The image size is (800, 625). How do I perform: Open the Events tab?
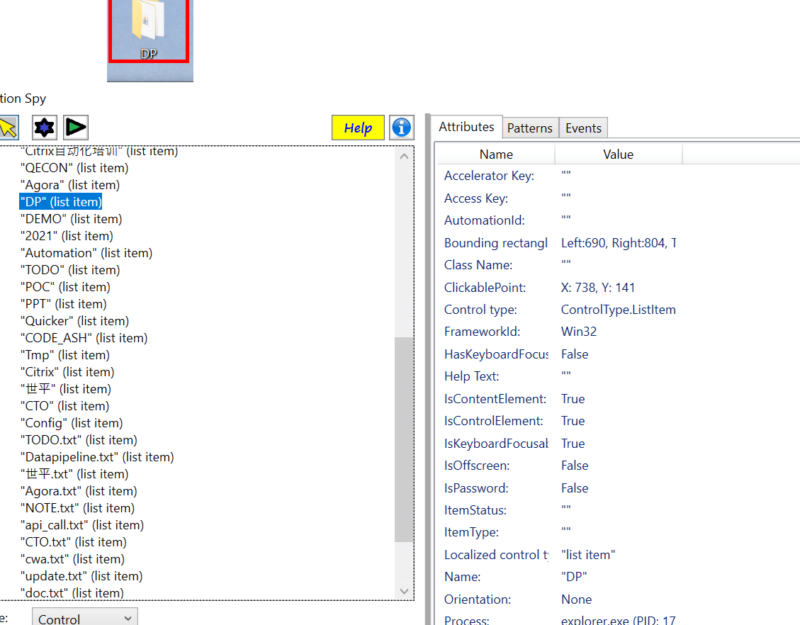[583, 128]
